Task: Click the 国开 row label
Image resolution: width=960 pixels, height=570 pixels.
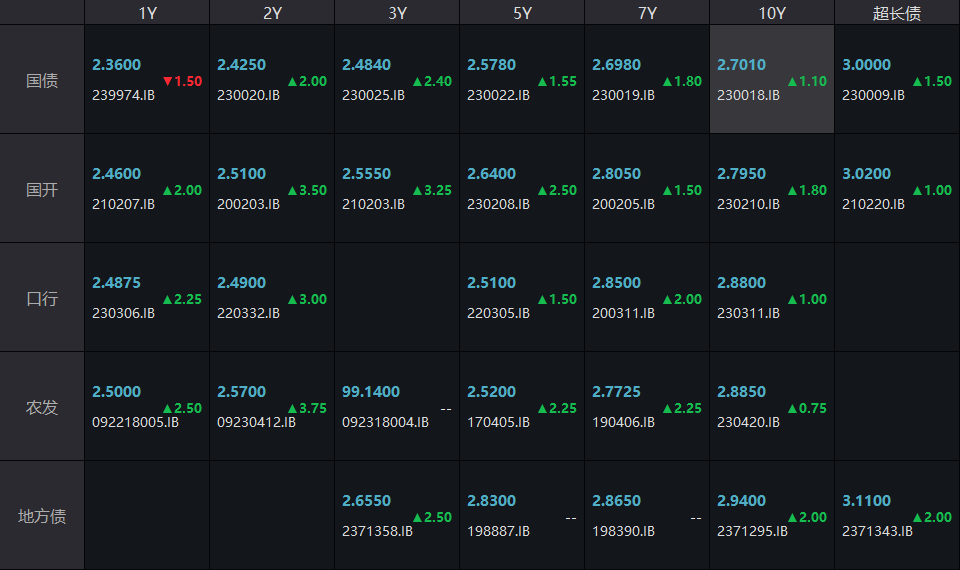Action: coord(42,189)
